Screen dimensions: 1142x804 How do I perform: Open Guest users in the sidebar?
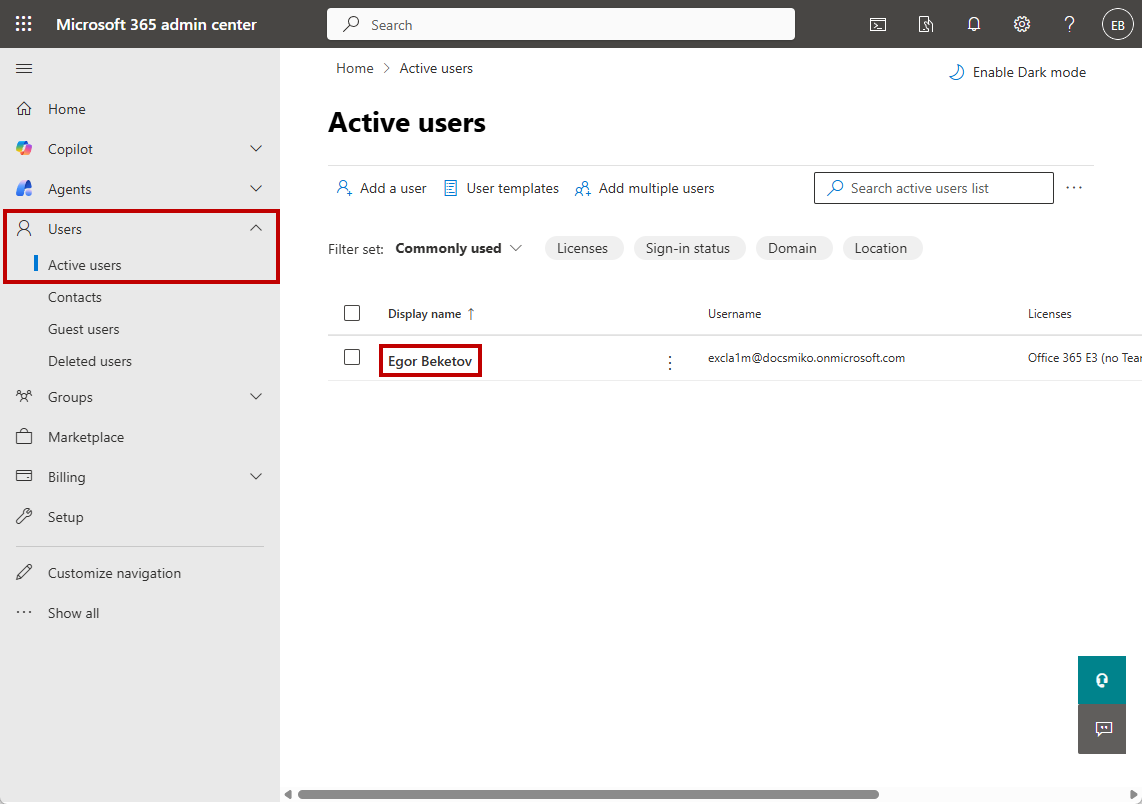click(x=83, y=329)
